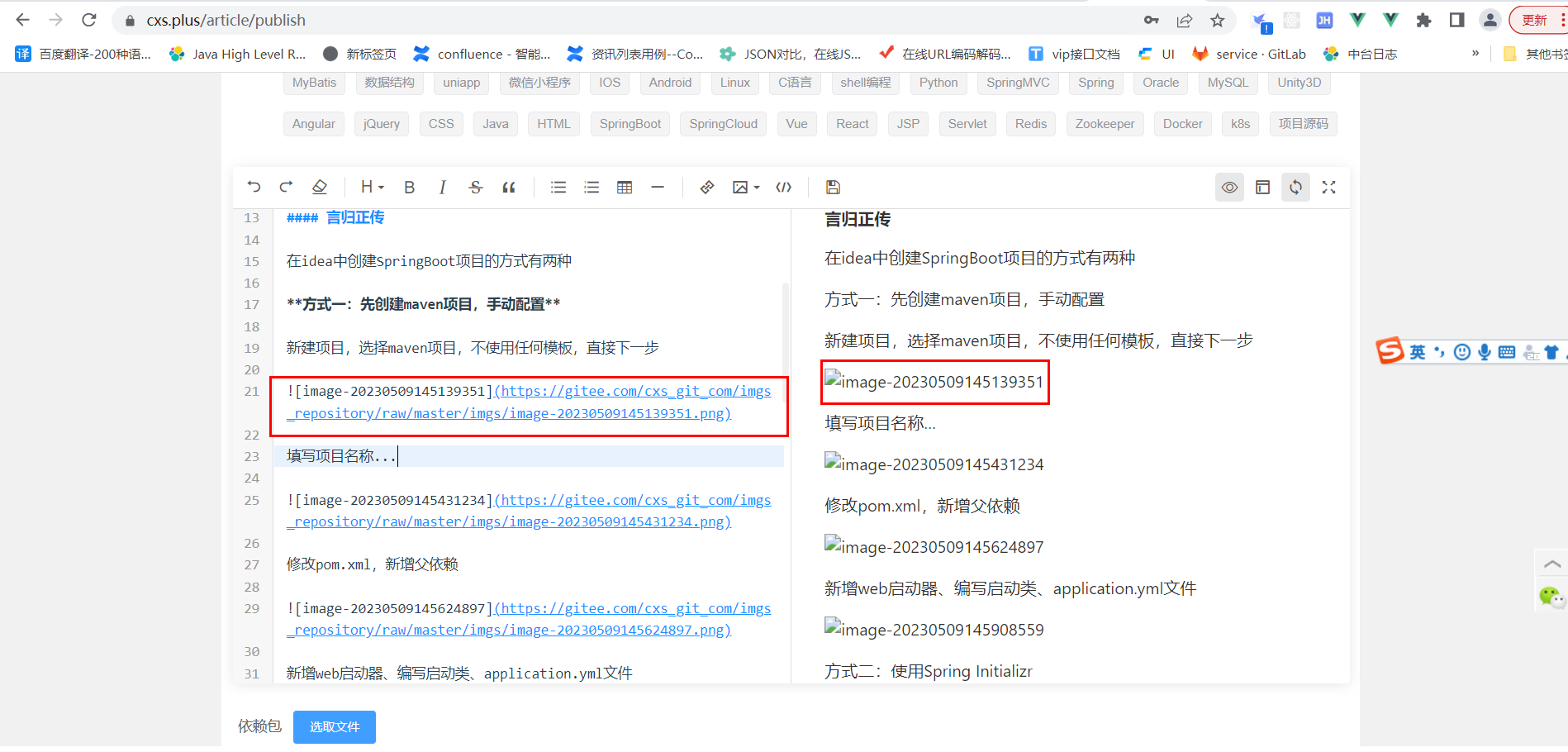Apply strikethrough formatting
The height and width of the screenshot is (752, 1568).
point(476,188)
